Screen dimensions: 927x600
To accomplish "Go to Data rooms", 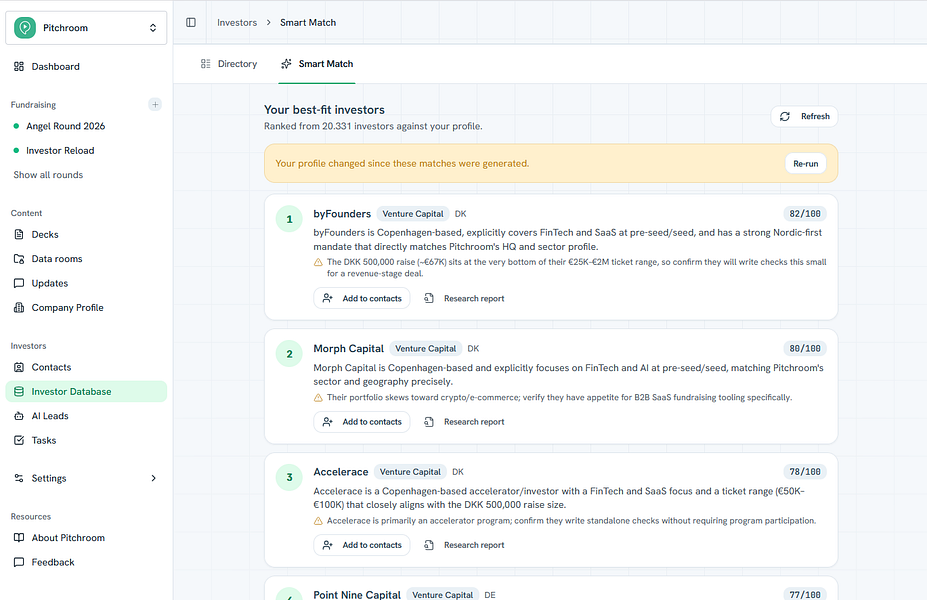I will (x=86, y=259).
